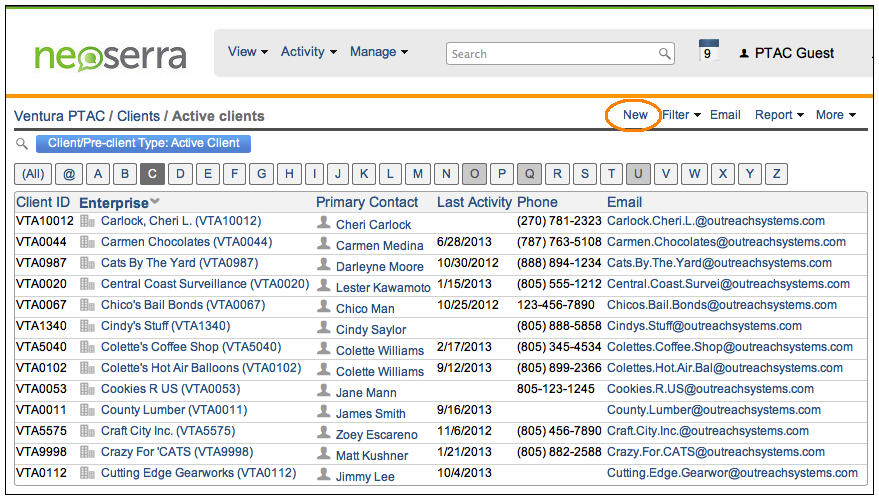Select the letter Q alphabet filter
The height and width of the screenshot is (499, 879).
point(529,174)
